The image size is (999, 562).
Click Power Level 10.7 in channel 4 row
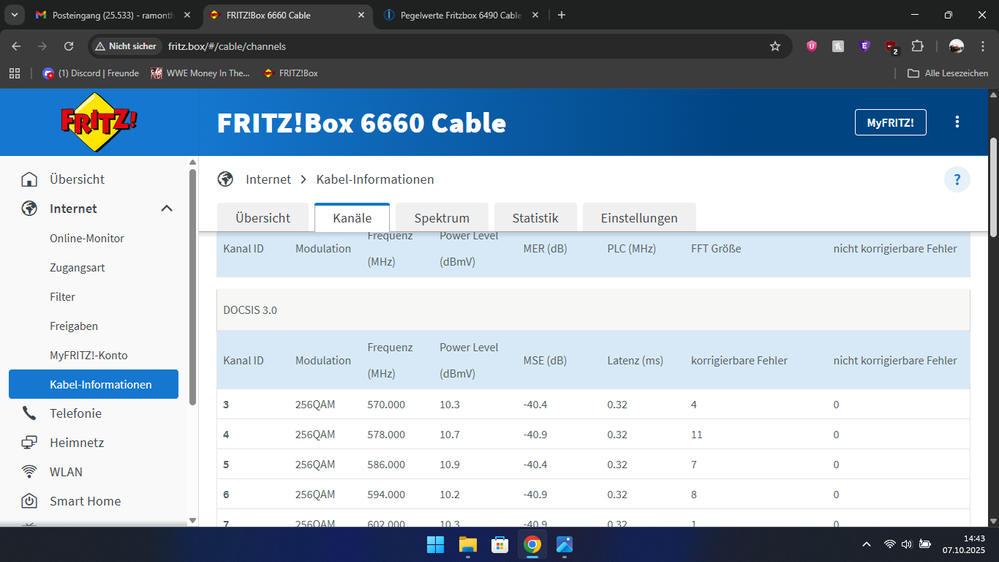[450, 435]
